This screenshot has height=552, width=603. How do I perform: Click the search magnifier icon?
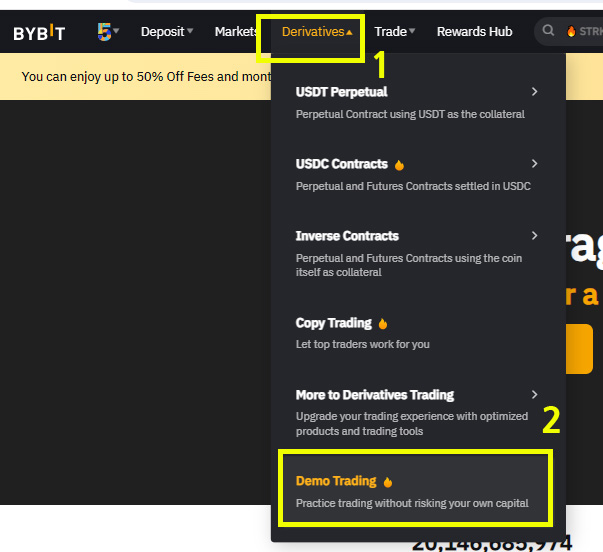(x=548, y=32)
